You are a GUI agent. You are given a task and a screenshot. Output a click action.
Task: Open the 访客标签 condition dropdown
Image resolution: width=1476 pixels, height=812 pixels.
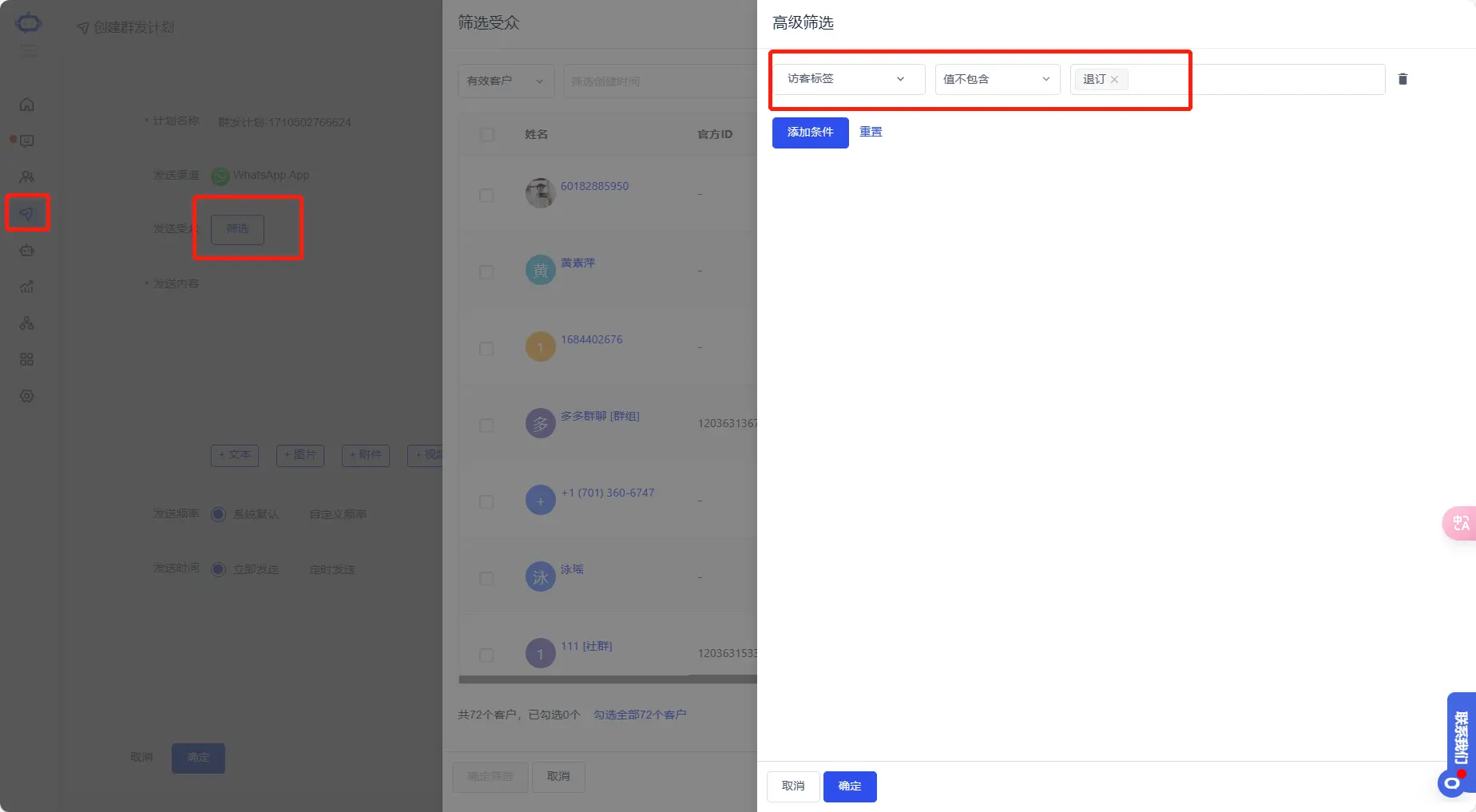click(847, 79)
